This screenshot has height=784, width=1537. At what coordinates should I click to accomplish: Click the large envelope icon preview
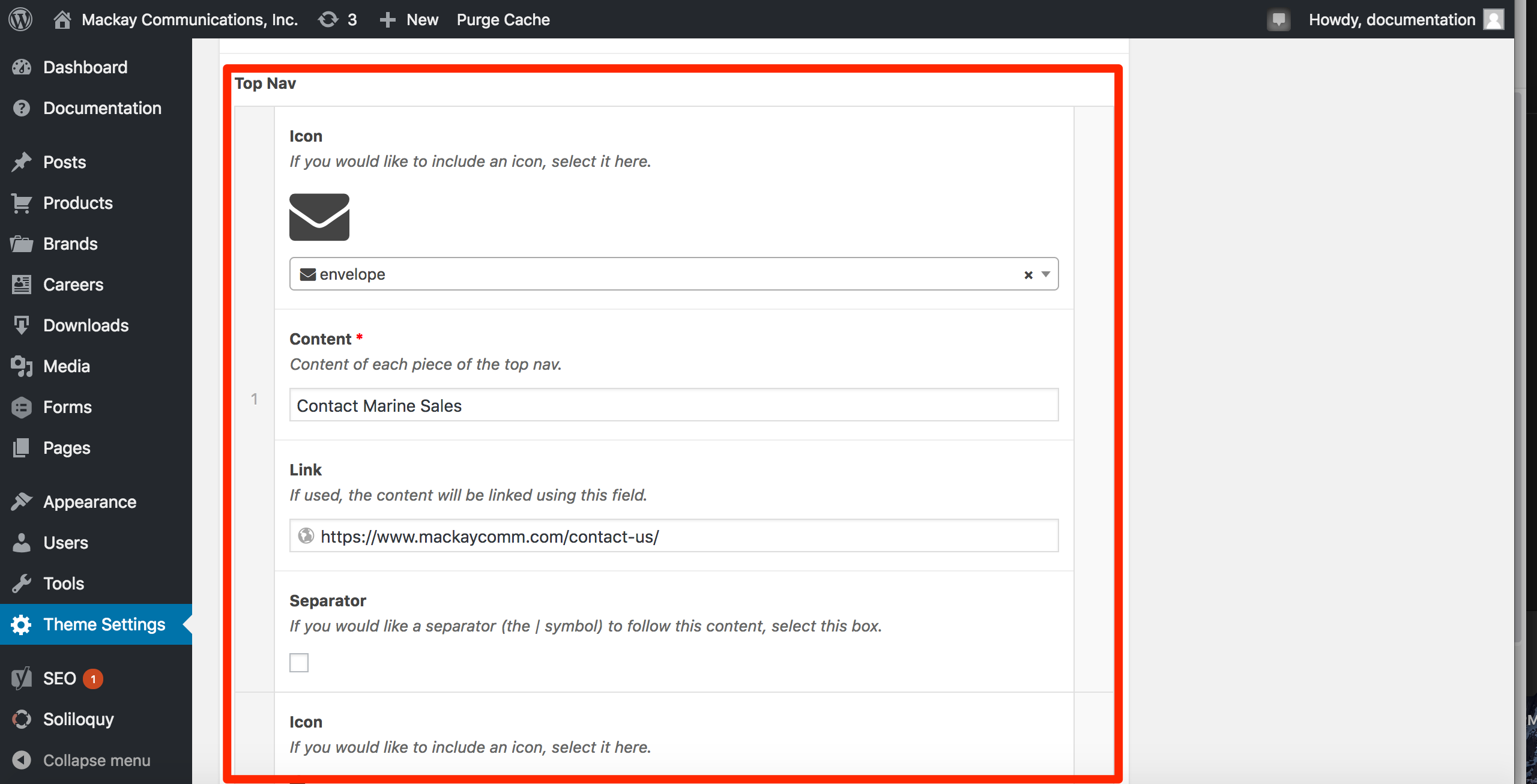click(319, 217)
